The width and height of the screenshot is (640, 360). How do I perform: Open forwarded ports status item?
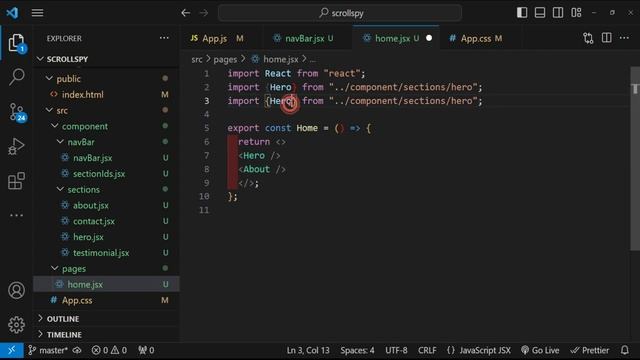(146, 350)
